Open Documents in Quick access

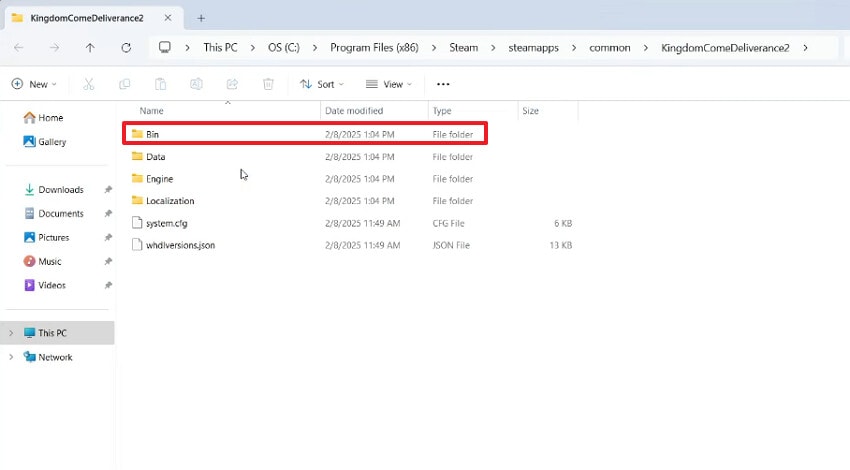point(54,214)
